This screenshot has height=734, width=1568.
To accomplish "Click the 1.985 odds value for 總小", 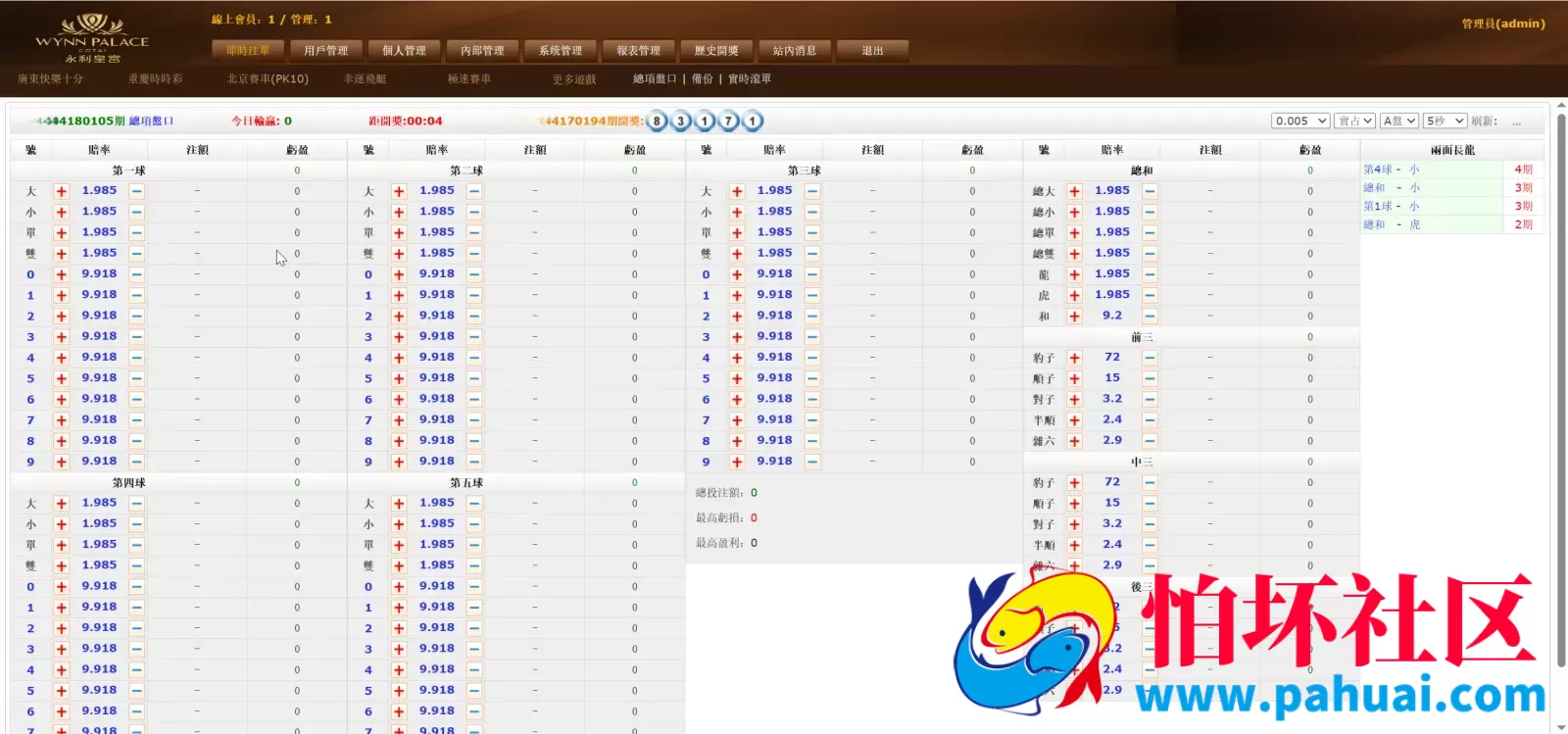I will pos(1112,212).
